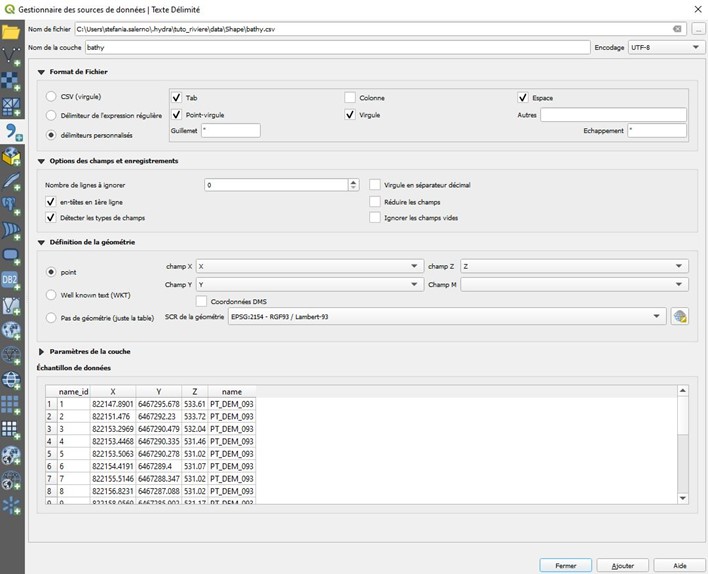Image resolution: width=708 pixels, height=574 pixels.
Task: Collapse Définition de la géométrie section
Action: tap(41, 243)
